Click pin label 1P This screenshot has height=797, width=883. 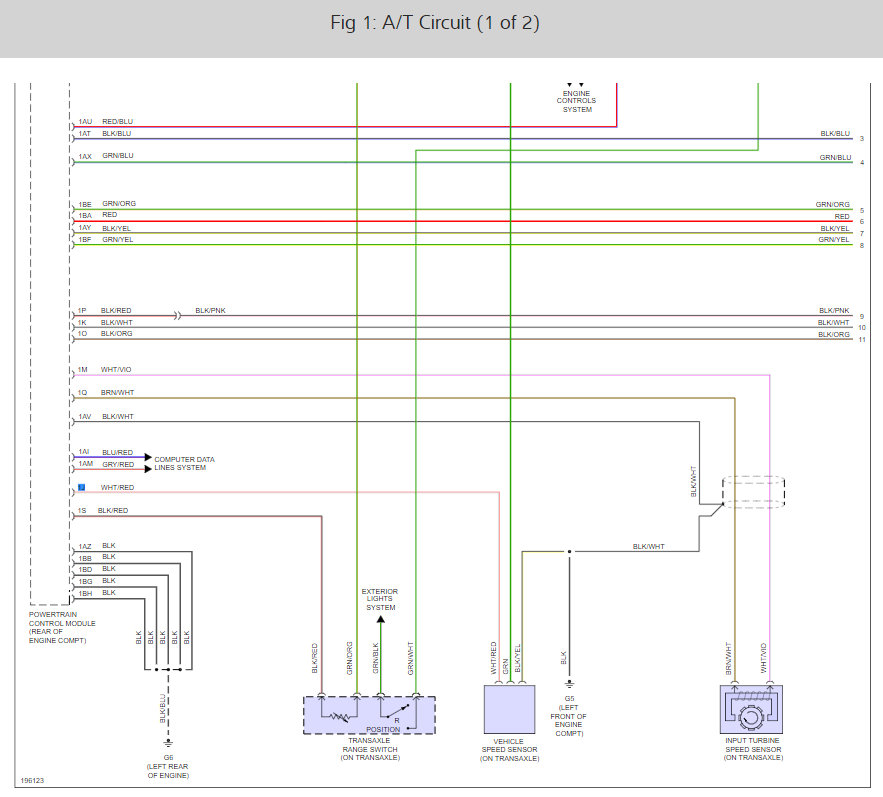coord(82,310)
